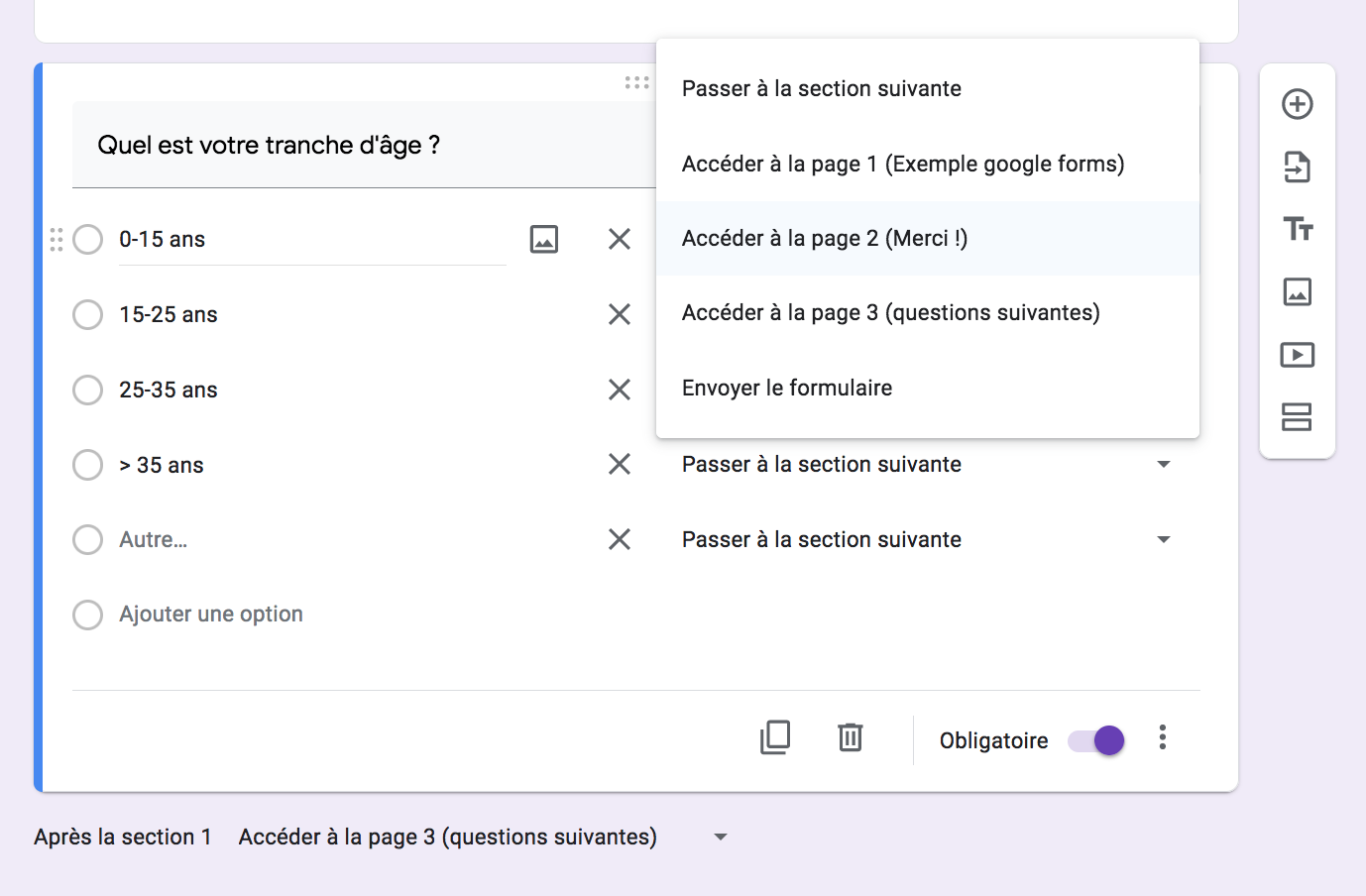Screen dimensions: 1366x896
Task: Grab the drag handle above the question title
Action: pyautogui.click(x=637, y=82)
